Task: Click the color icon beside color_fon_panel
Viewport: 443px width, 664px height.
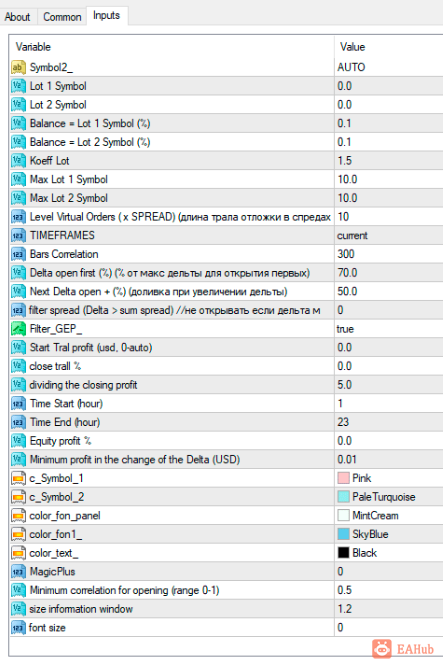Action: point(18,516)
